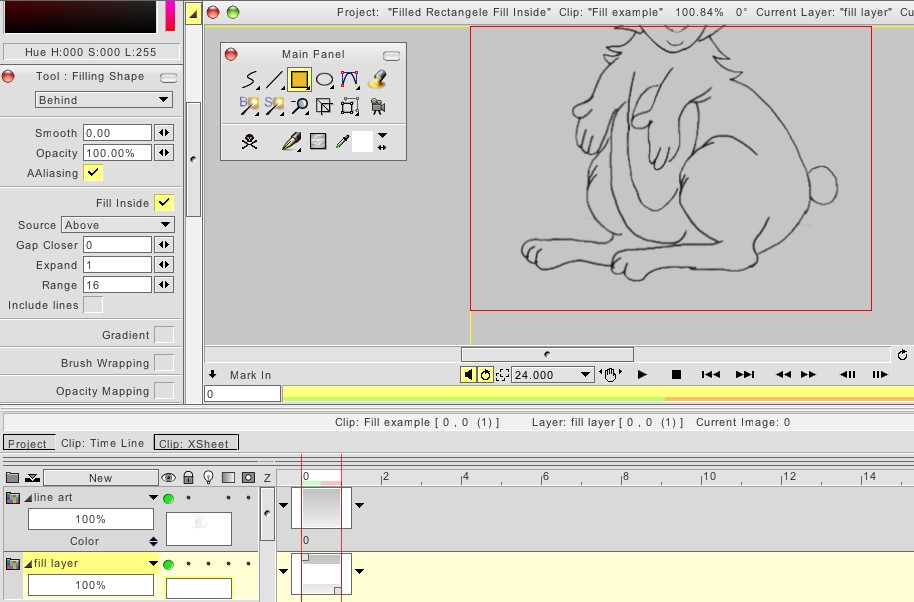Select the transform box tool
914x602 pixels.
(349, 106)
